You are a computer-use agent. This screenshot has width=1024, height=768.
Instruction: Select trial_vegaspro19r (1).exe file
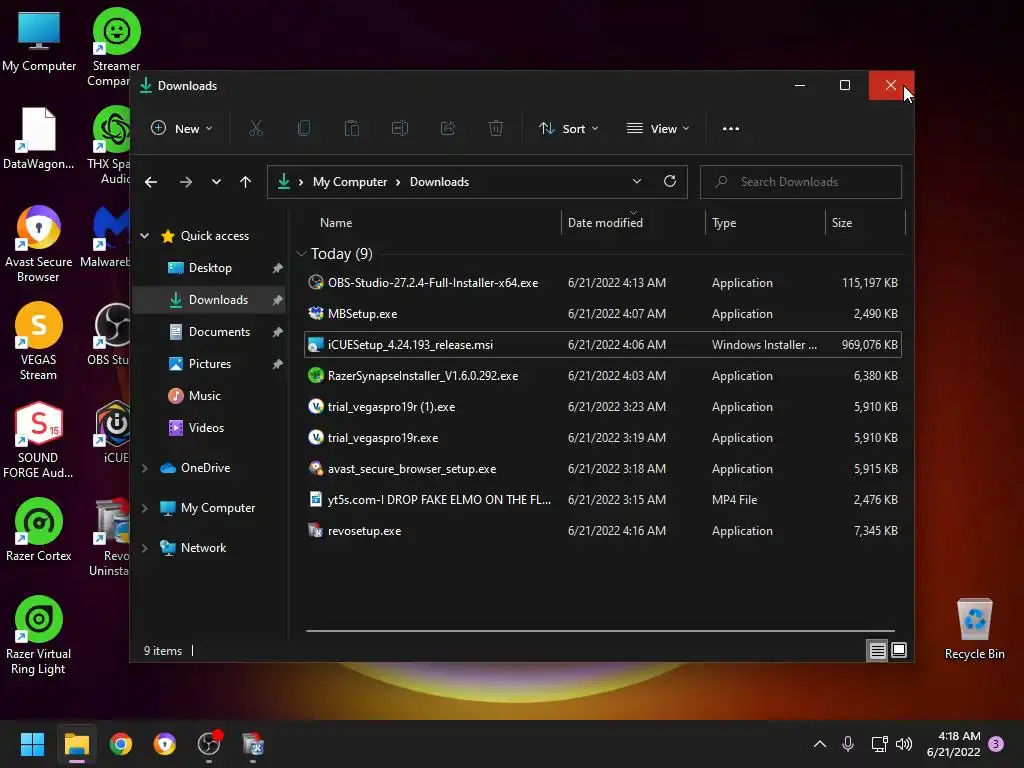603,407
